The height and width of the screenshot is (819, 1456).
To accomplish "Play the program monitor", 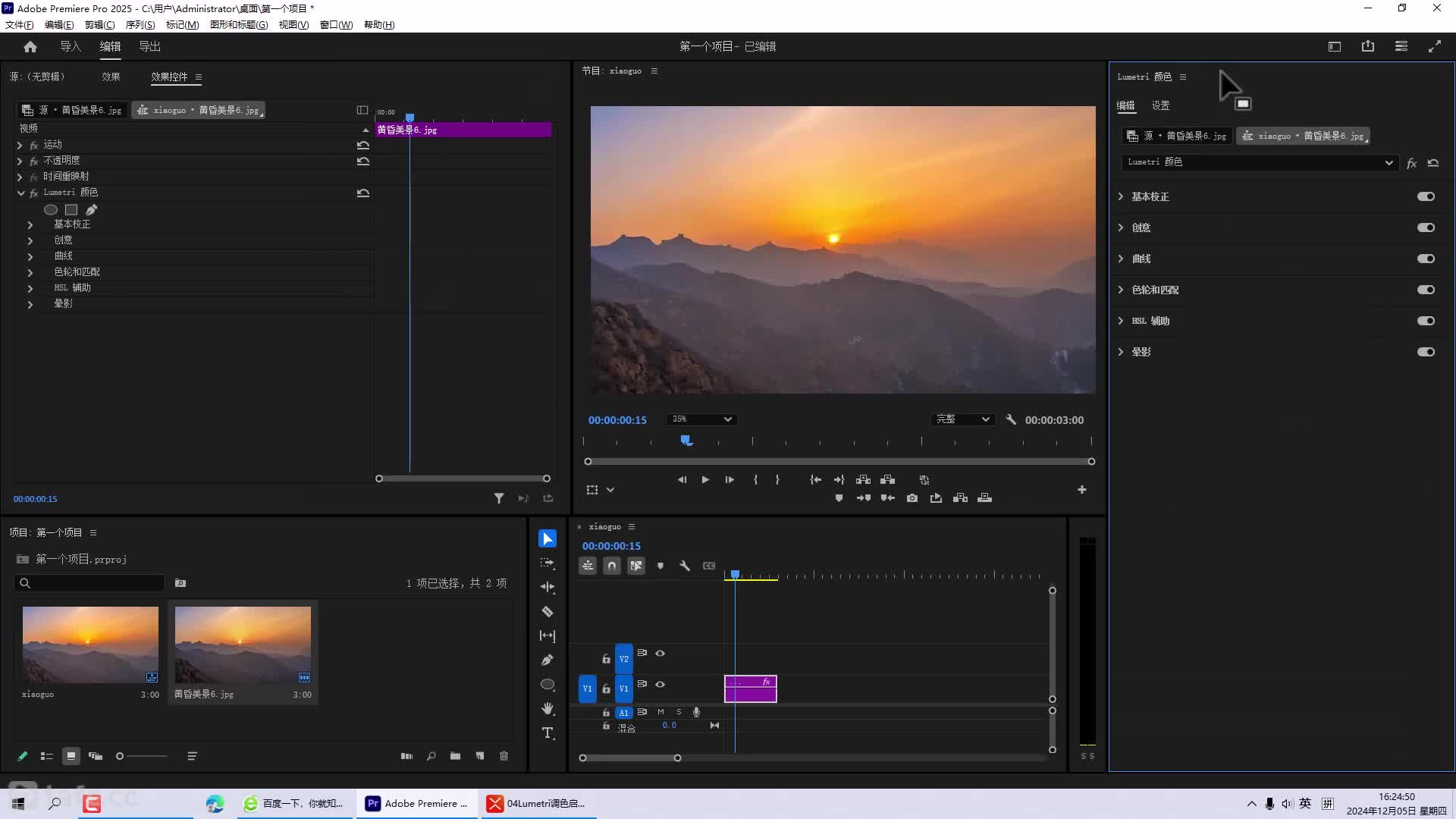I will click(x=705, y=479).
